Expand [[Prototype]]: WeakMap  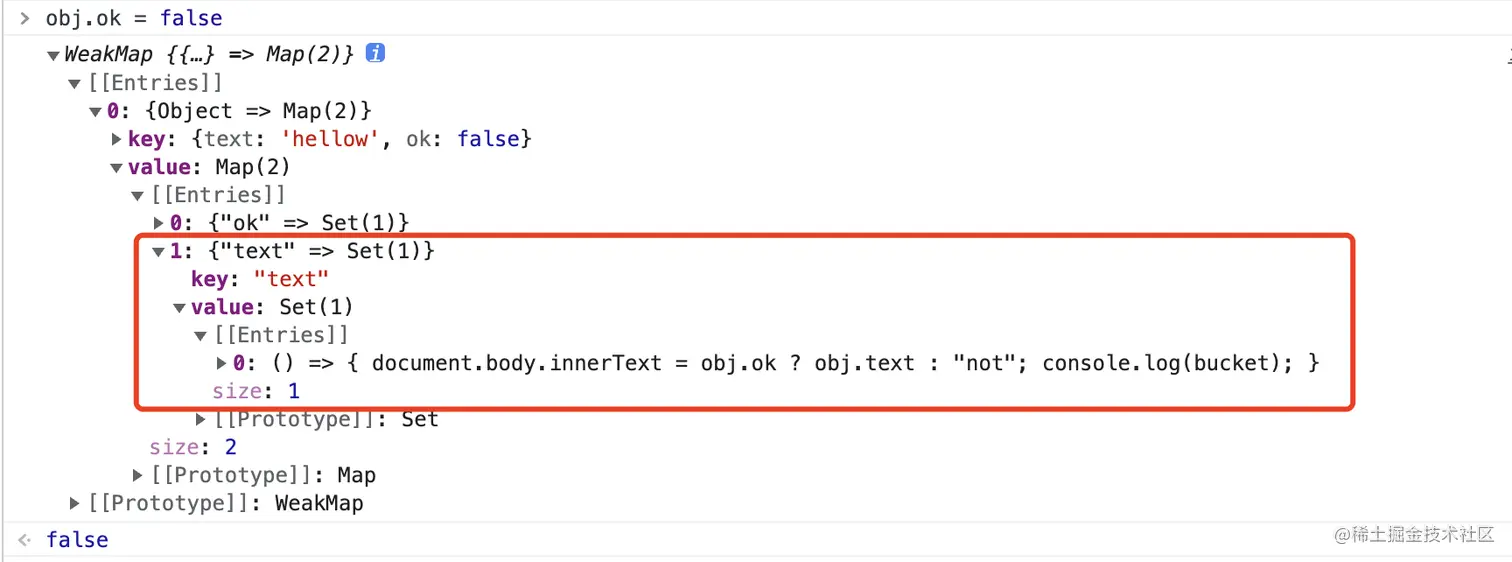coord(75,503)
